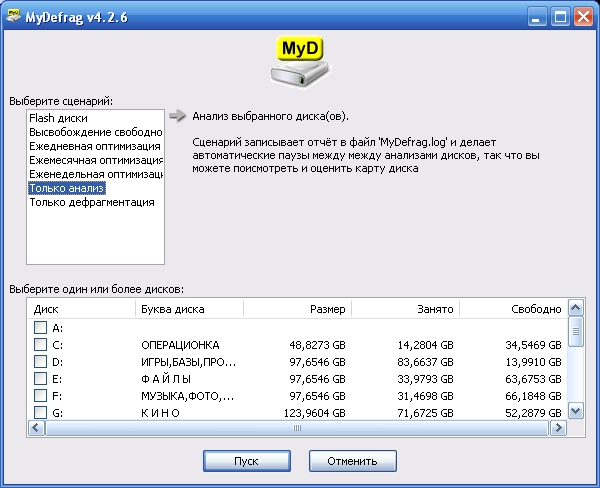This screenshot has height=488, width=600.
Task: Check the G: drive checkbox
Action: pyautogui.click(x=40, y=412)
